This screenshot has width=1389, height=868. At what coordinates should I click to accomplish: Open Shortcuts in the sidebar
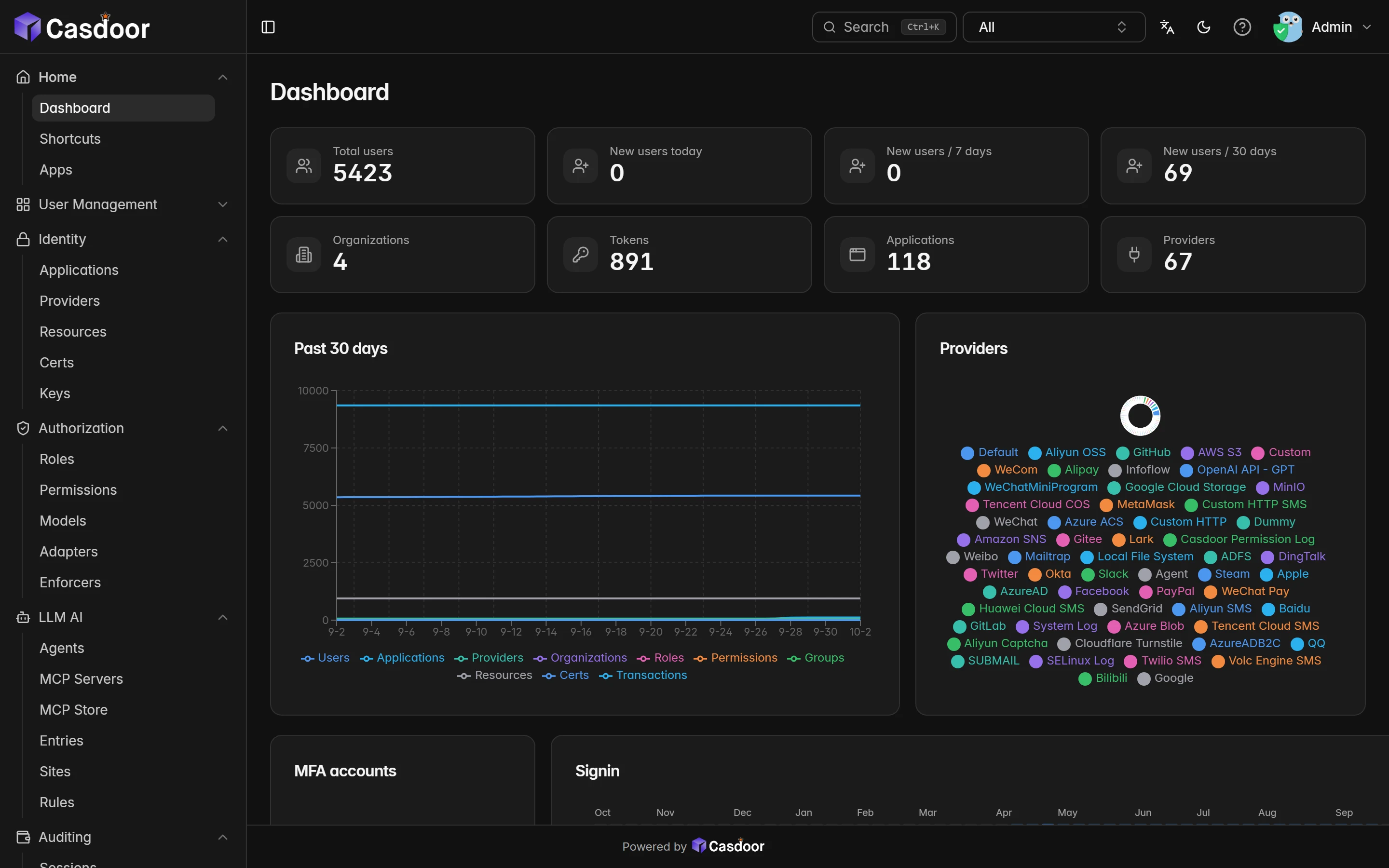pyautogui.click(x=123, y=139)
